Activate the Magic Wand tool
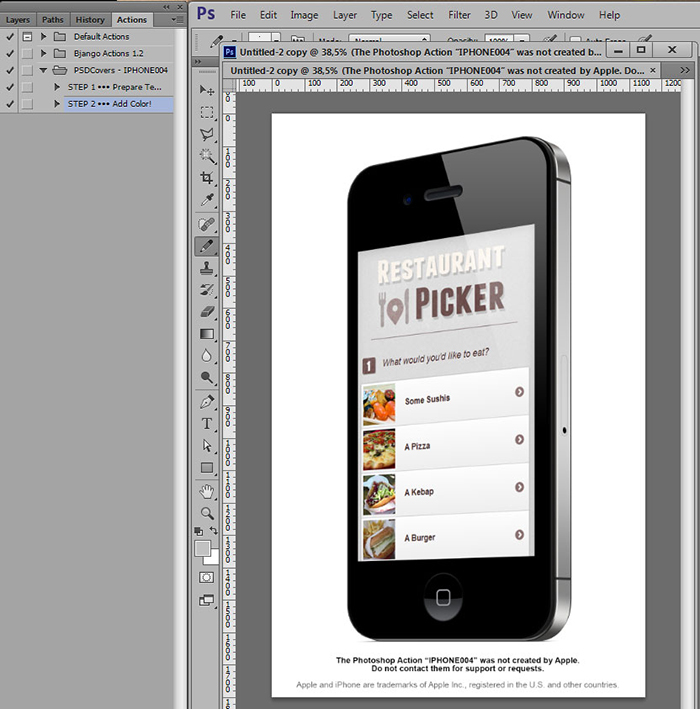Screen dimensions: 700x709 tap(207, 156)
